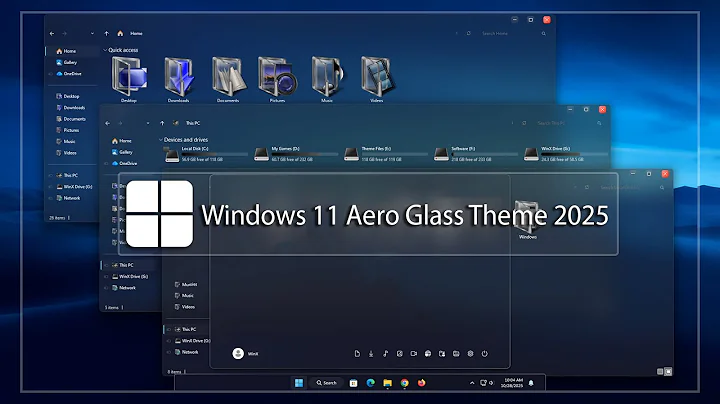The height and width of the screenshot is (404, 720).
Task: Click Music icon in Start menu bottom row
Action: coord(385,354)
